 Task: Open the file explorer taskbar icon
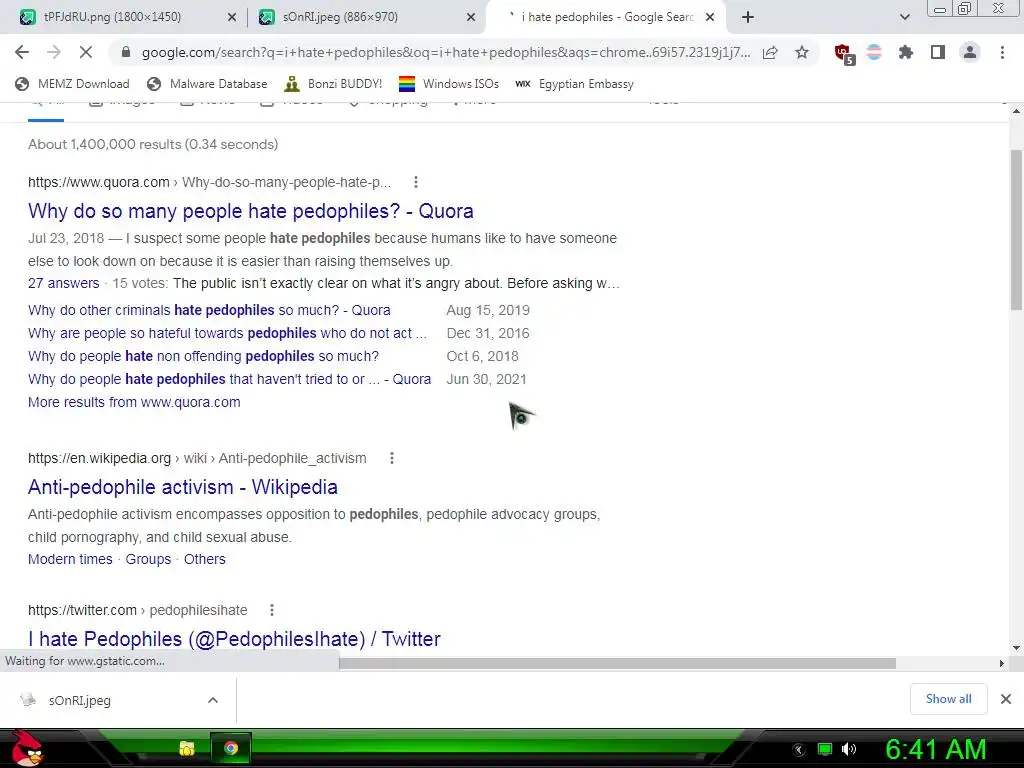tap(187, 748)
